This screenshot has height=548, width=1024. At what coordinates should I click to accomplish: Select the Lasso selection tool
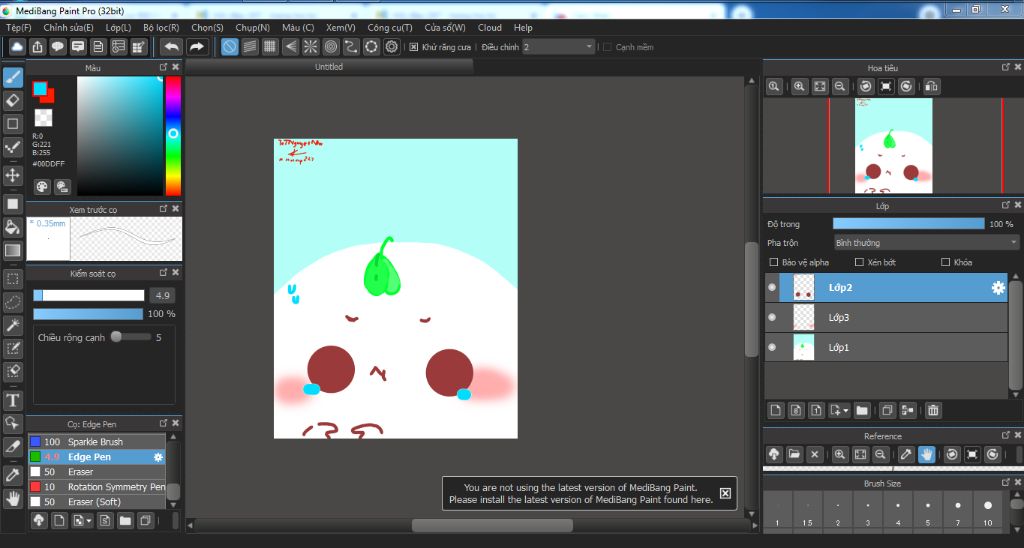13,302
